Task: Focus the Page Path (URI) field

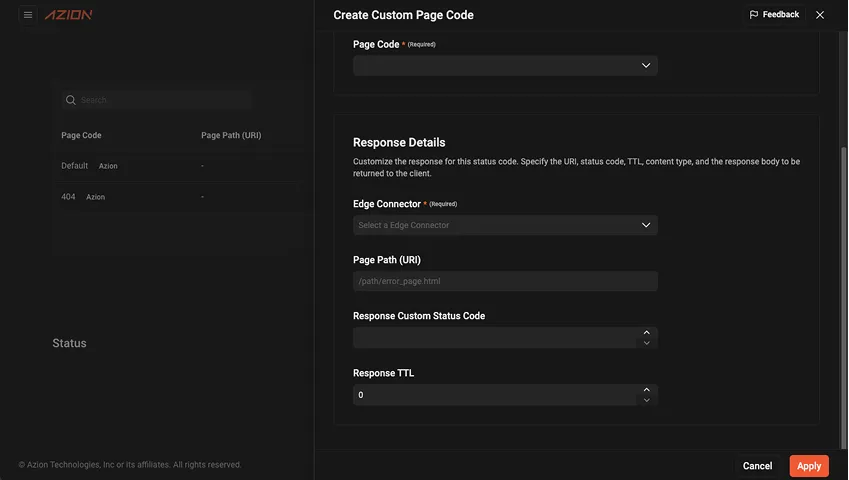Action: pos(505,281)
